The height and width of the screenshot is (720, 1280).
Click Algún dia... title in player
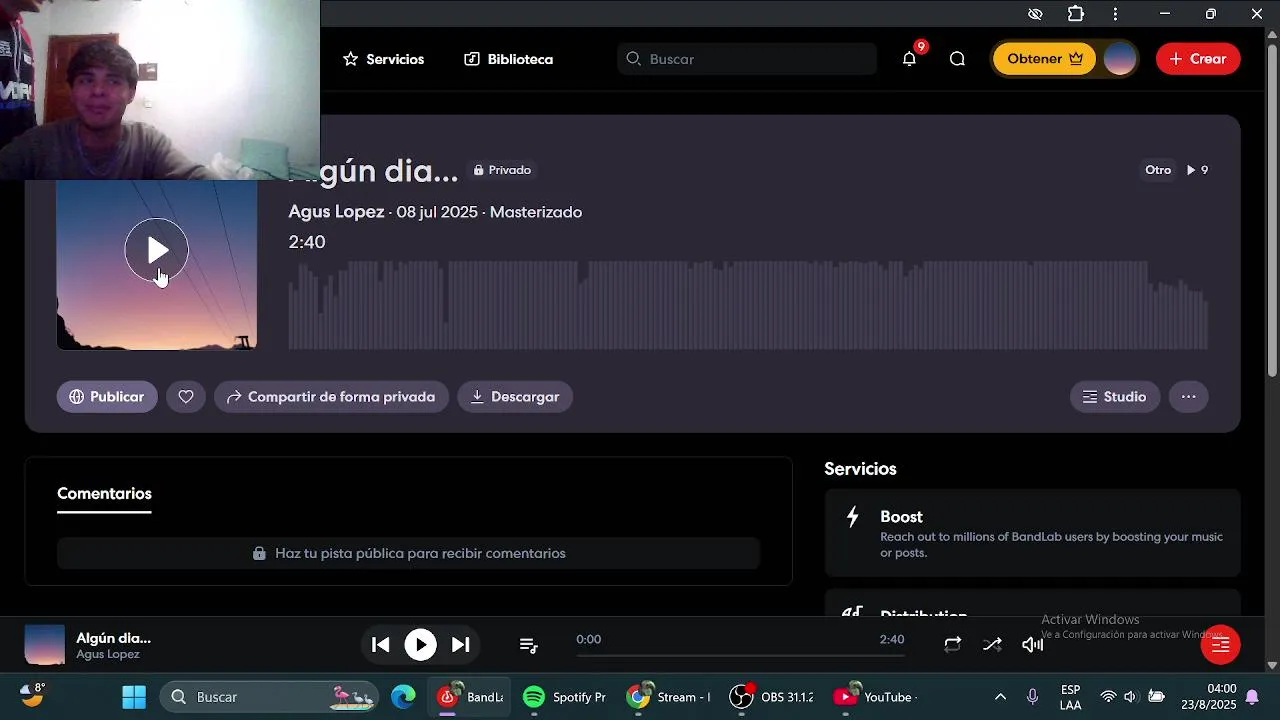pos(114,638)
